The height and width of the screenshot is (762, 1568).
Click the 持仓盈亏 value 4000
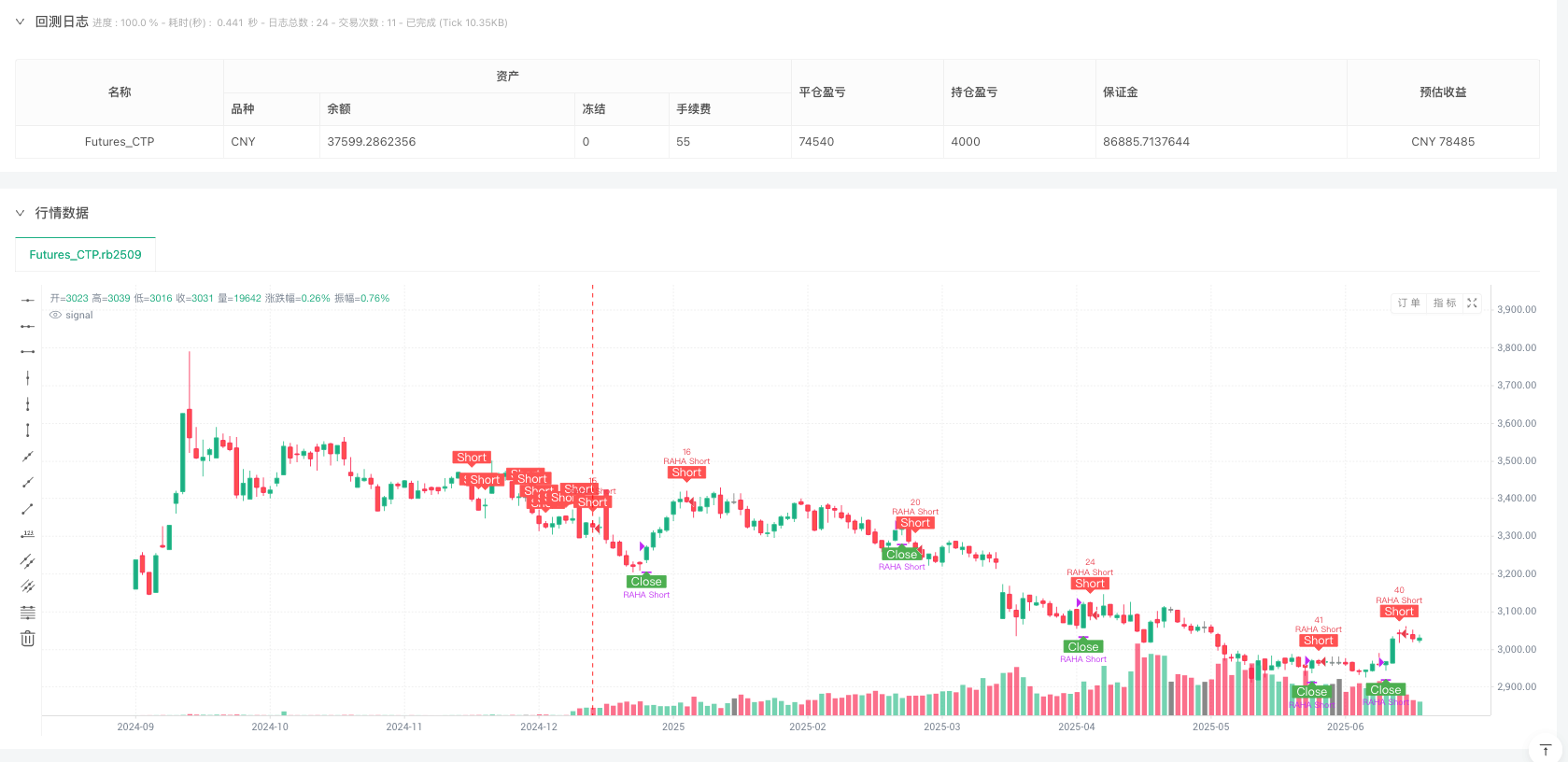tap(966, 142)
